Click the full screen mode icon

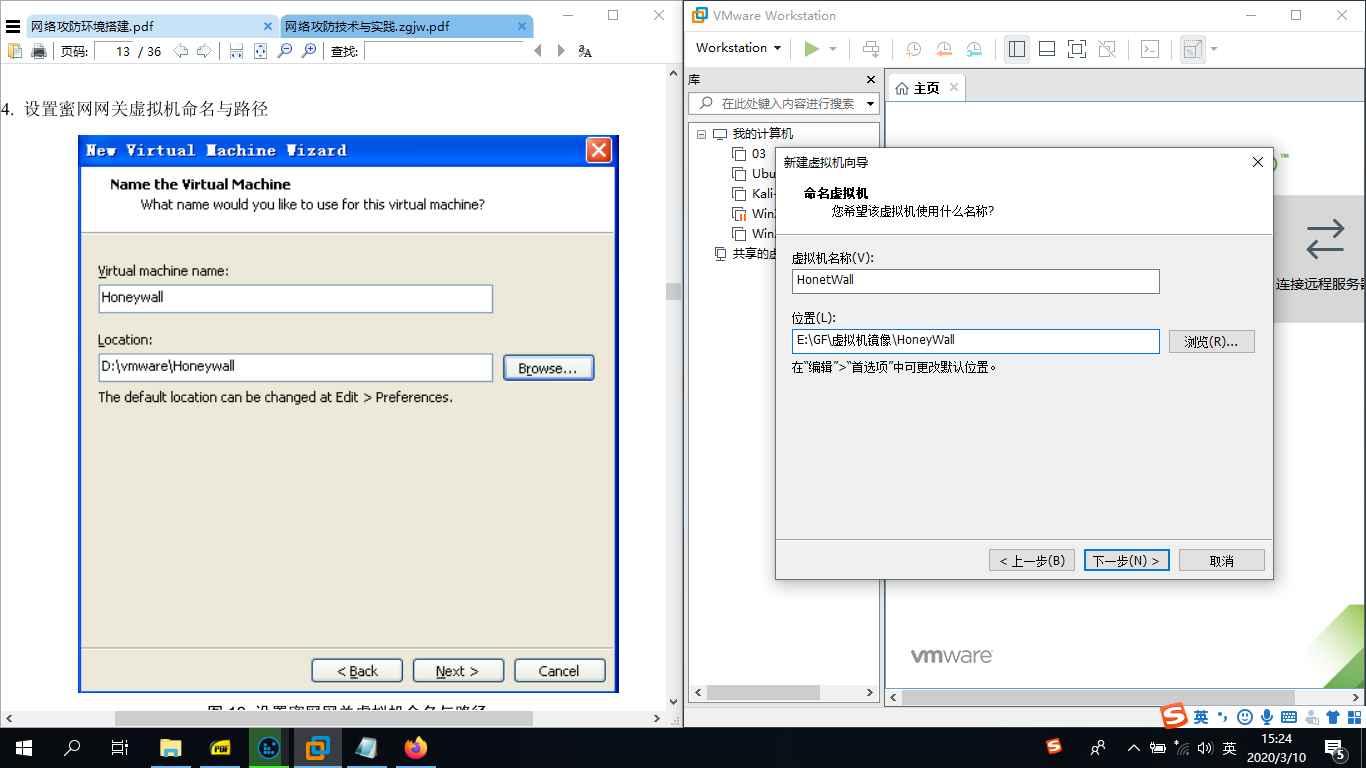tap(1077, 48)
